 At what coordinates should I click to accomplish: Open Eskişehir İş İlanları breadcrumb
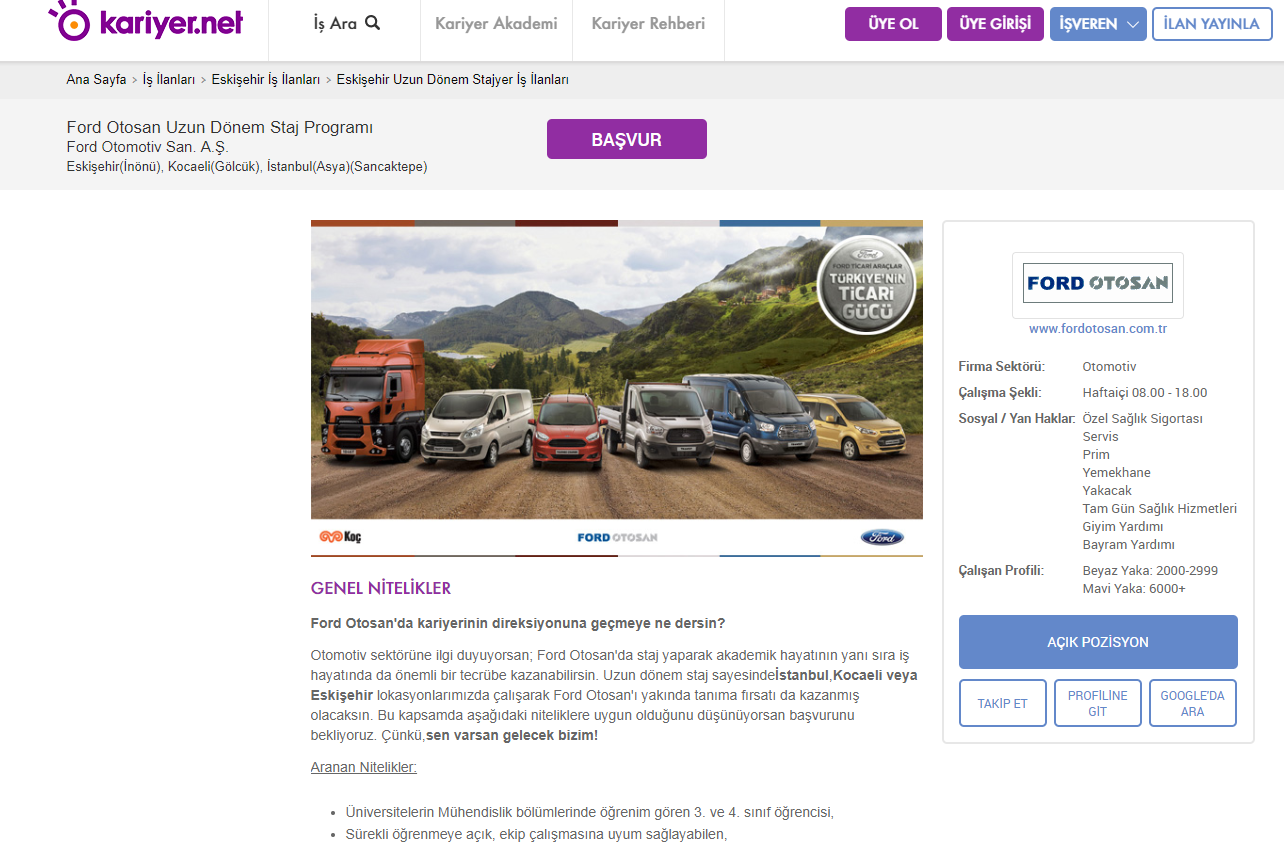[266, 79]
